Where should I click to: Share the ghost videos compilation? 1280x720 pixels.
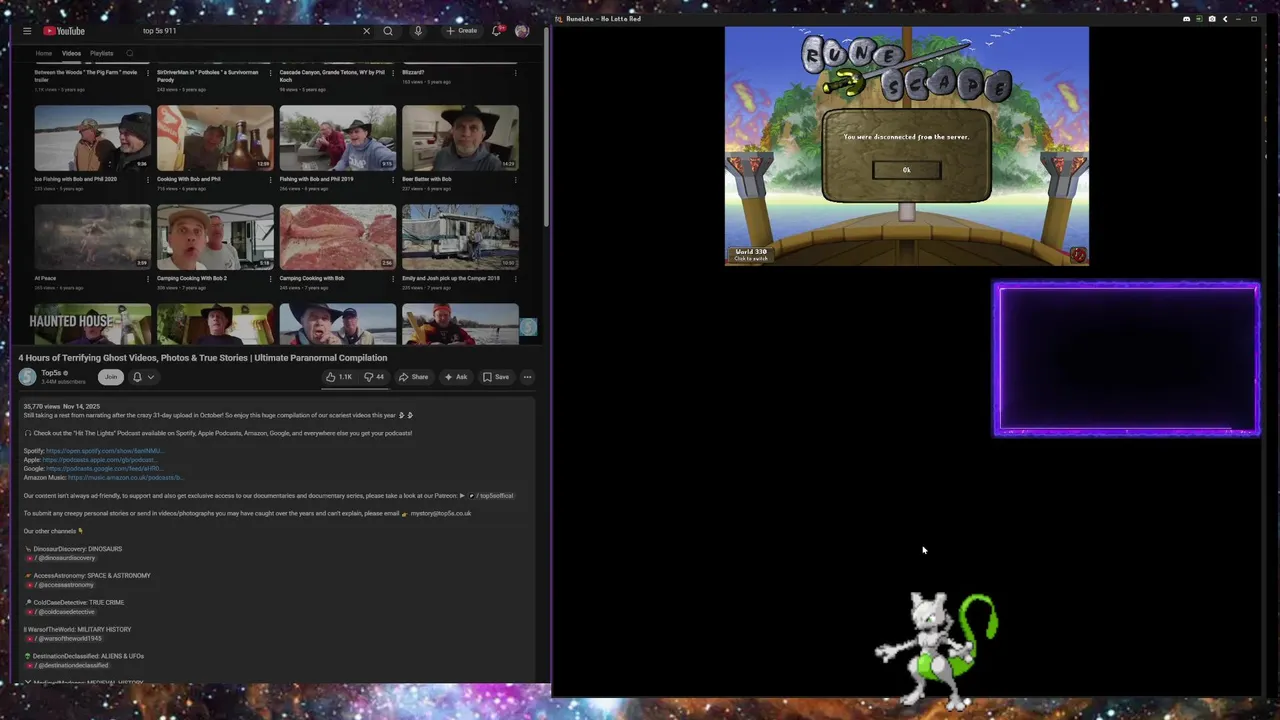[x=414, y=377]
